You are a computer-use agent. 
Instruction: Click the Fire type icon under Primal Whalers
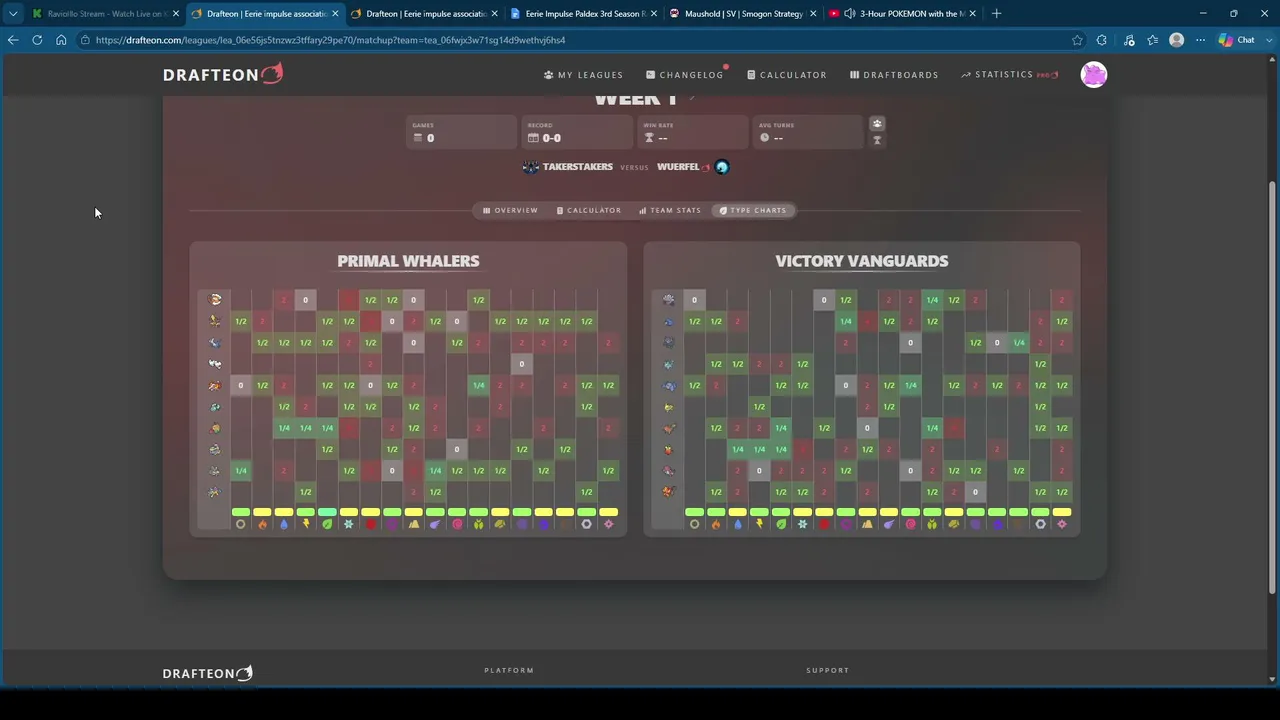point(262,524)
